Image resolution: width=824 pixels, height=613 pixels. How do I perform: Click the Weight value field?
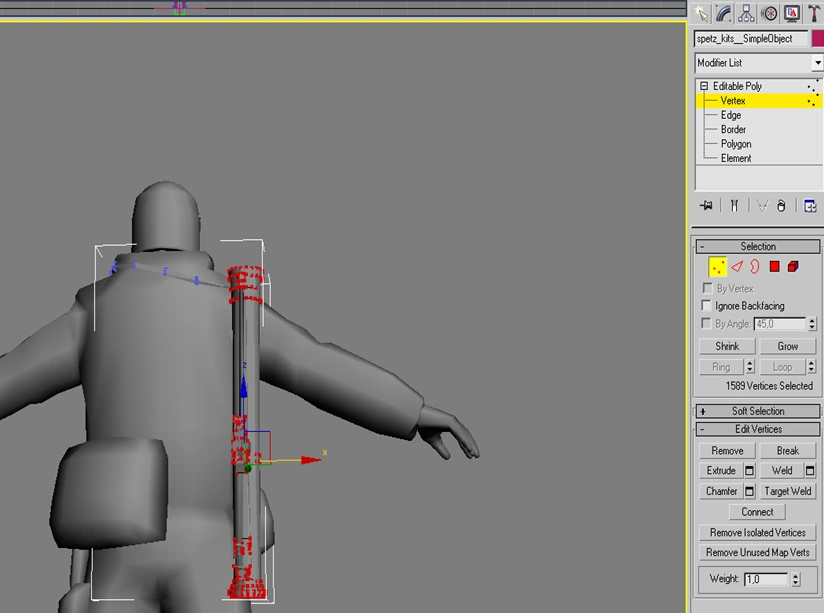tap(766, 579)
